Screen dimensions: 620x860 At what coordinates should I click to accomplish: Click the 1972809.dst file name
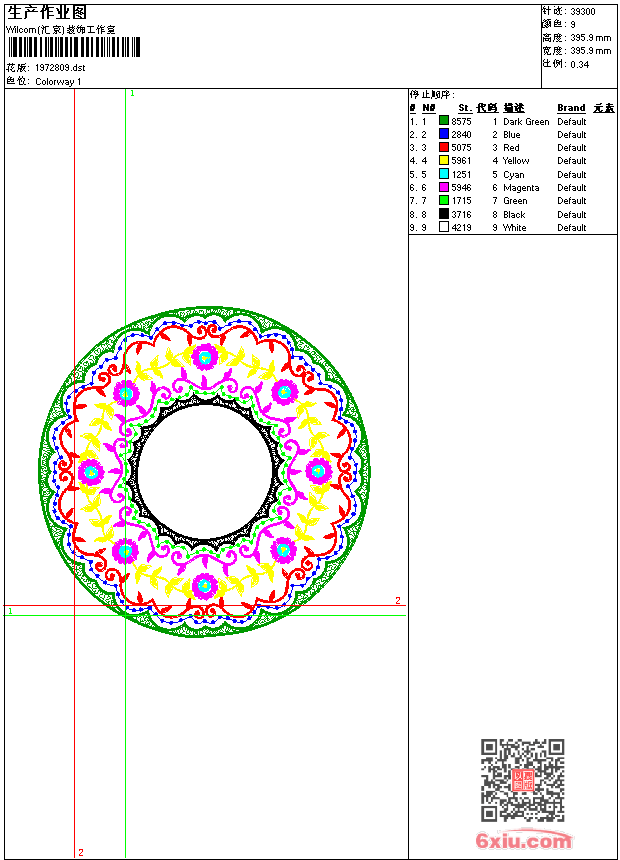(60, 68)
